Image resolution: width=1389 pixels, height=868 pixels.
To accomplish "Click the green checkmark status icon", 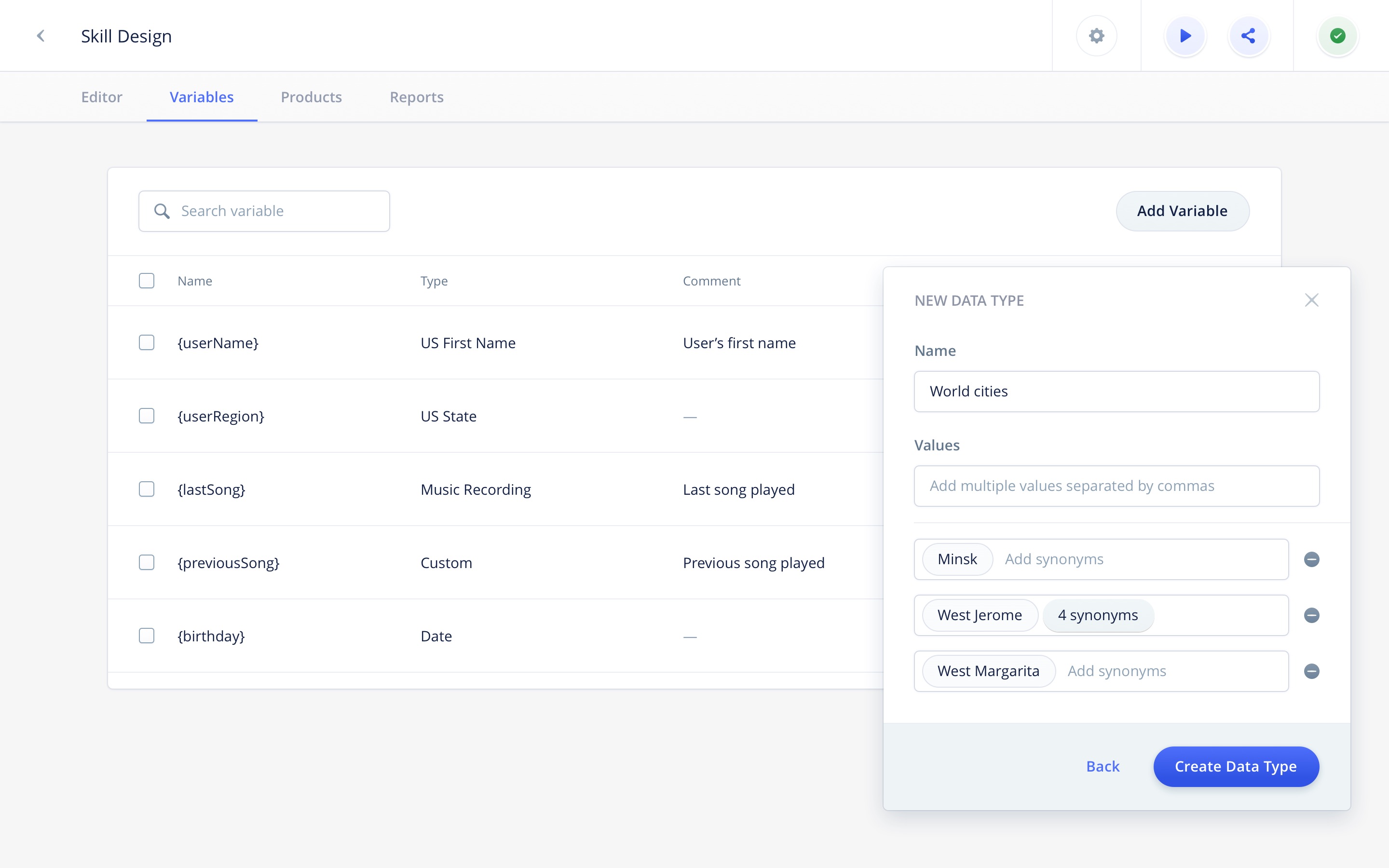I will coord(1337,36).
